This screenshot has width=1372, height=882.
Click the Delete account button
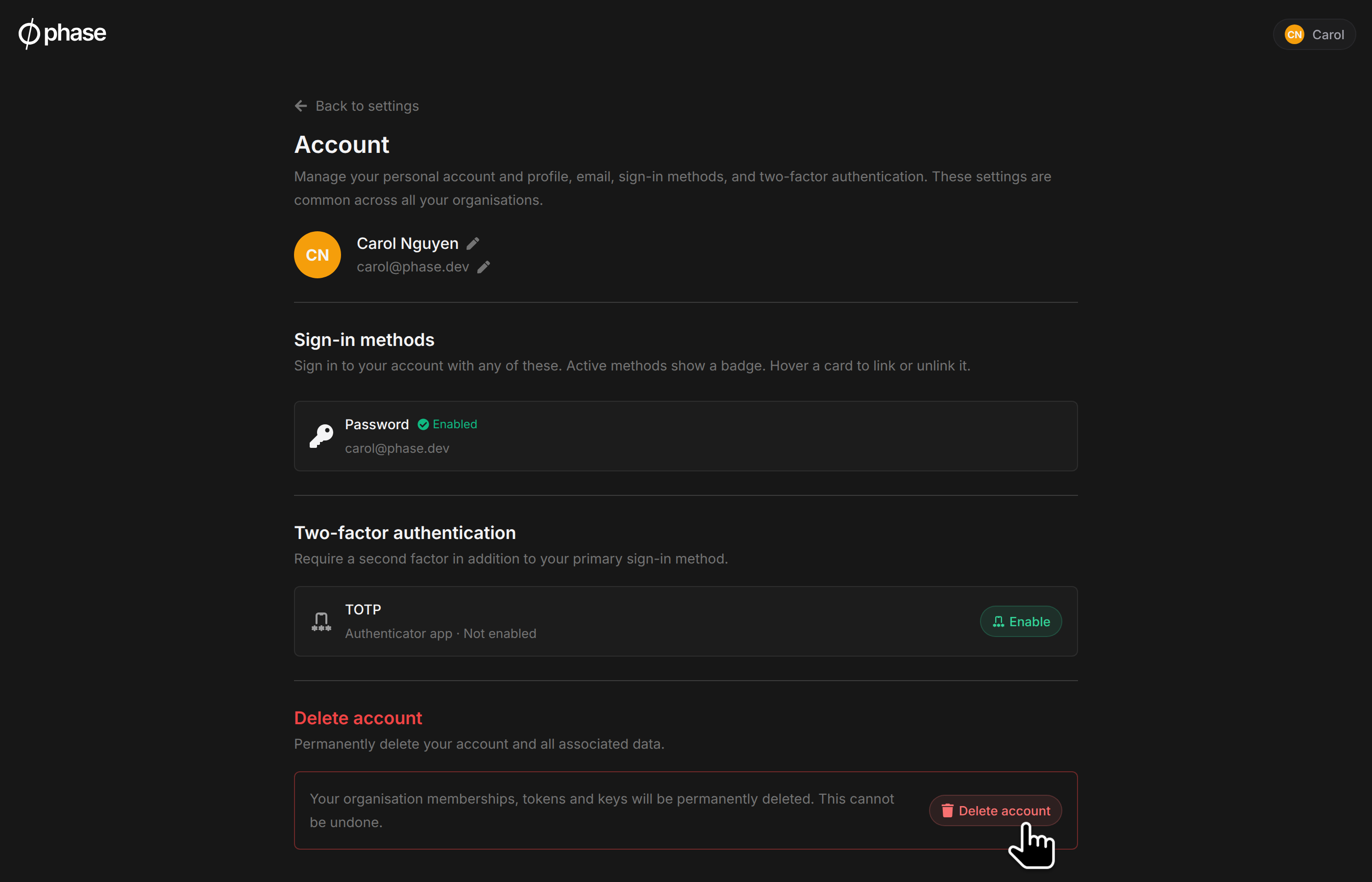tap(995, 810)
